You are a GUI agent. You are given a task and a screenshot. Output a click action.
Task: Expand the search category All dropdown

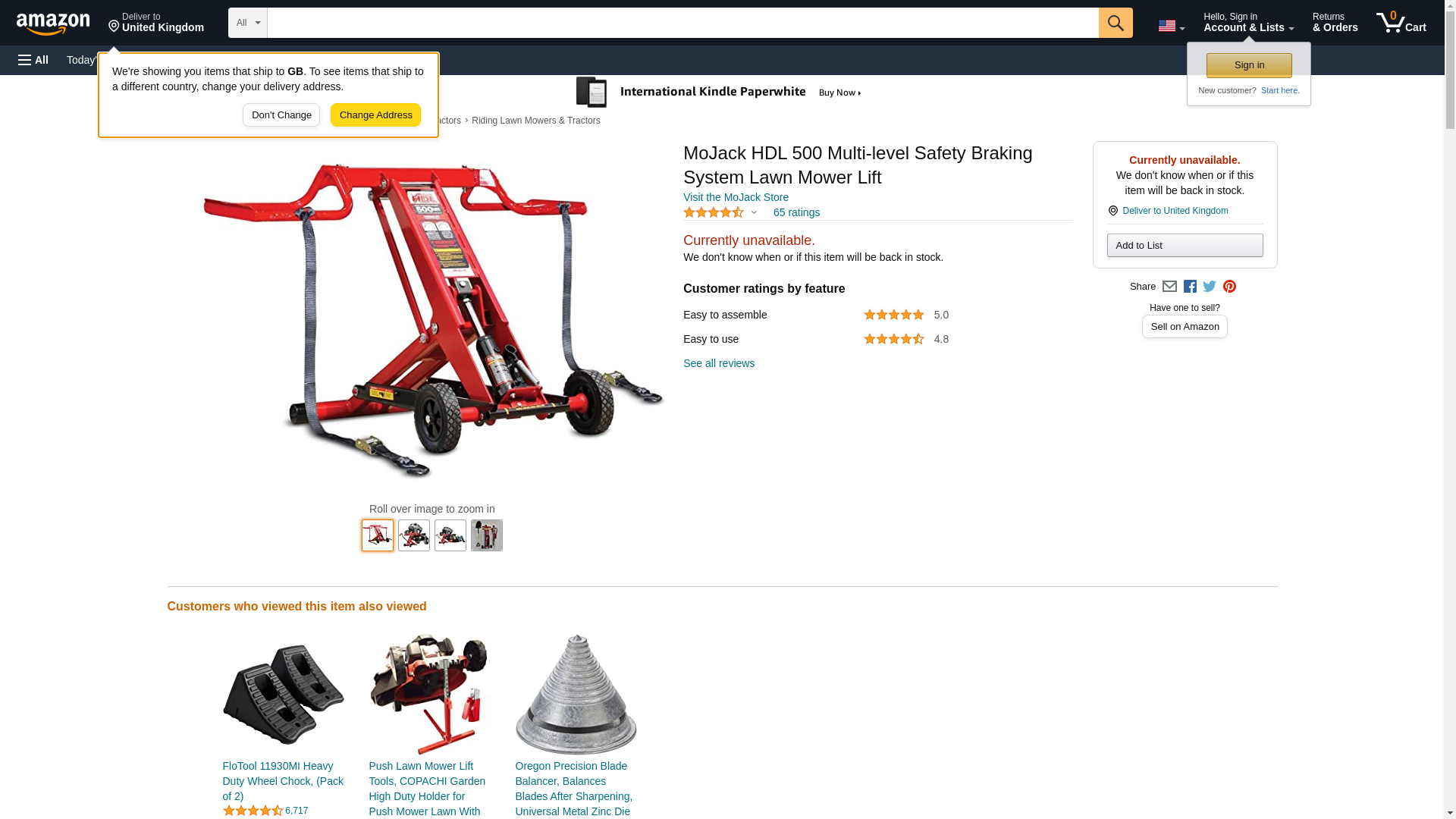coord(248,23)
